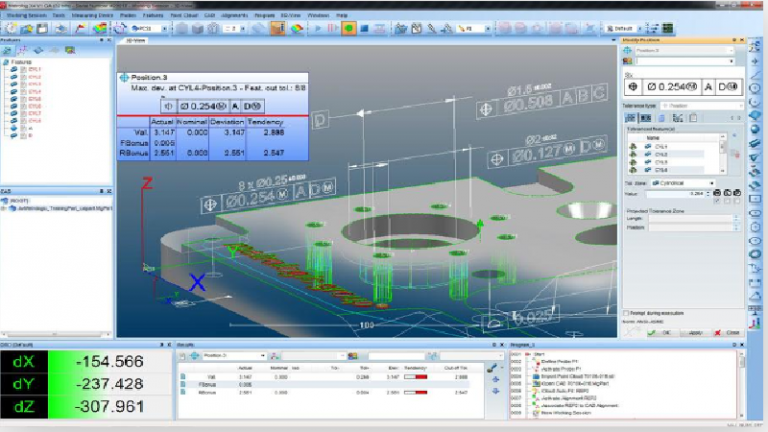Expand the Features root tree node
This screenshot has width=768, height=432.
pyautogui.click(x=5, y=62)
